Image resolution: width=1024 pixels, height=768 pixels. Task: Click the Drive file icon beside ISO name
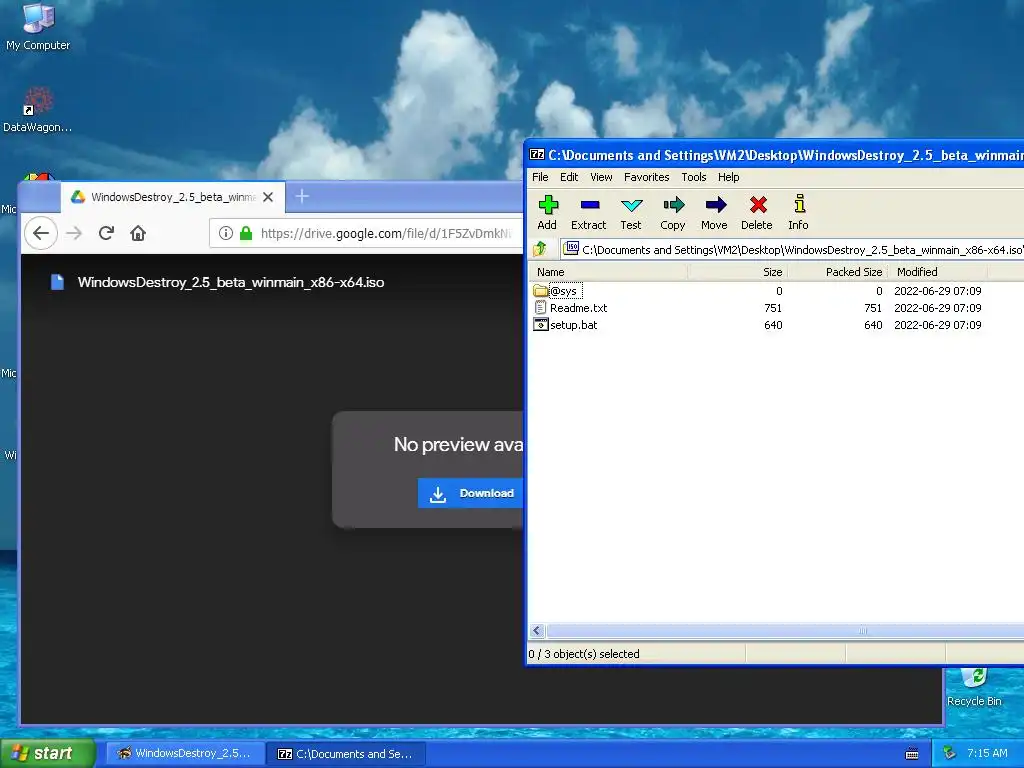[57, 281]
